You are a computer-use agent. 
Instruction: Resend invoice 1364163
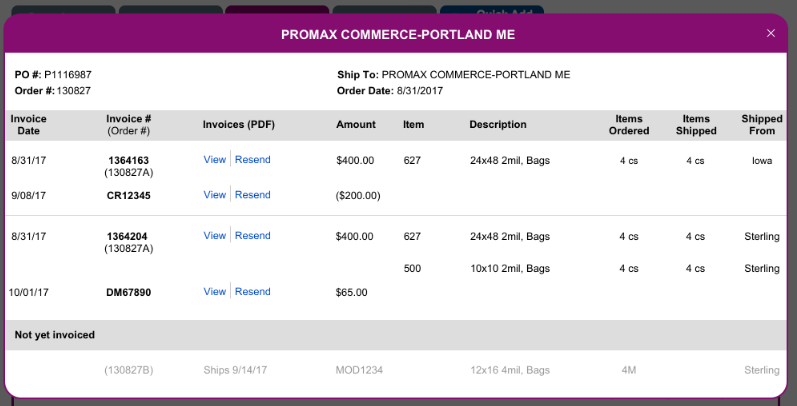(253, 160)
